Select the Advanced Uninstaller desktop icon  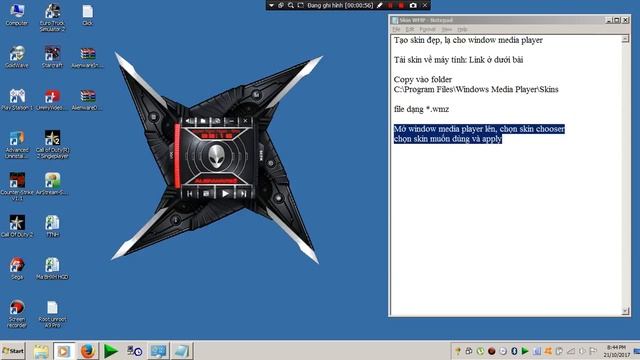17,144
